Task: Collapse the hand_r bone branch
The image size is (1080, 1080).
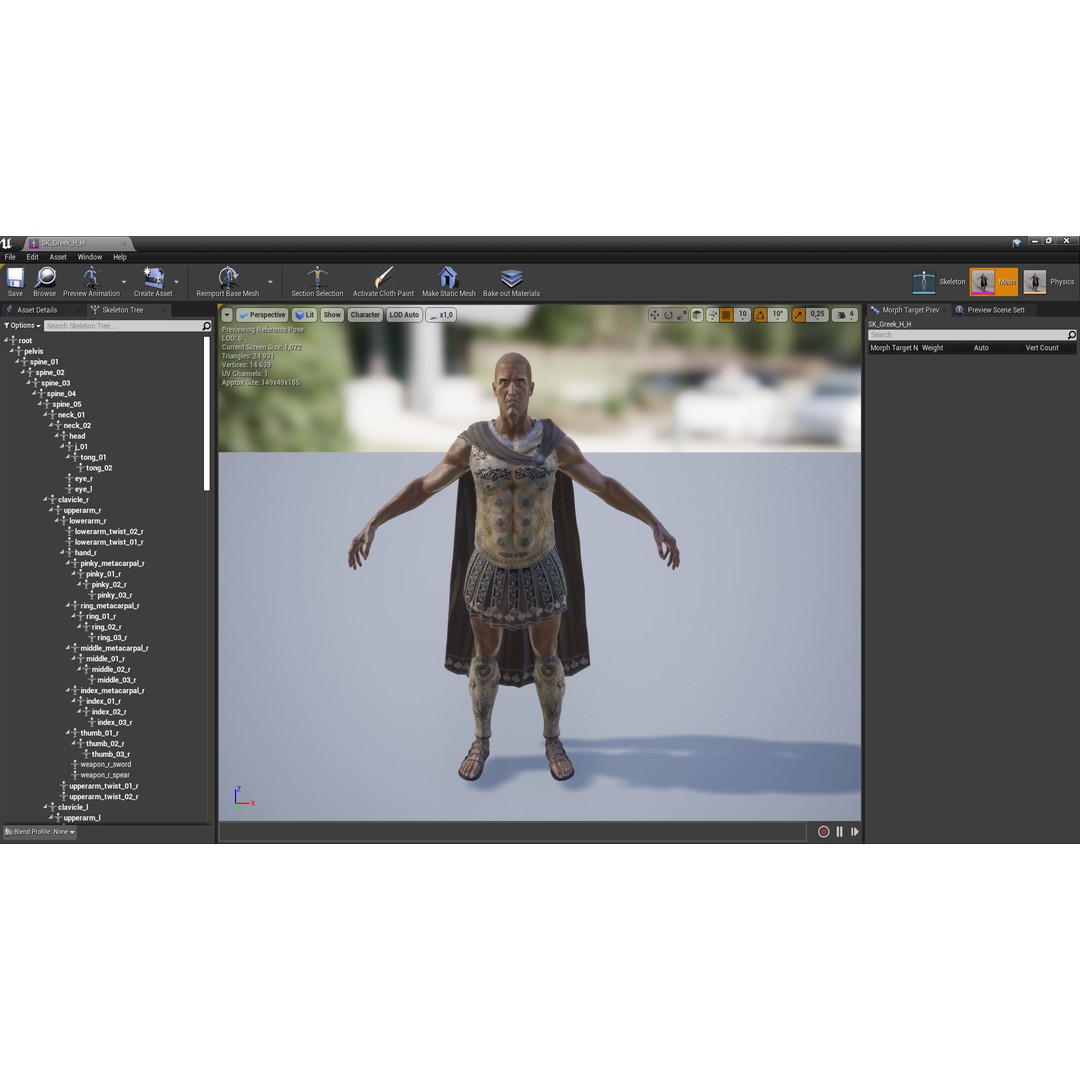Action: click(x=63, y=552)
